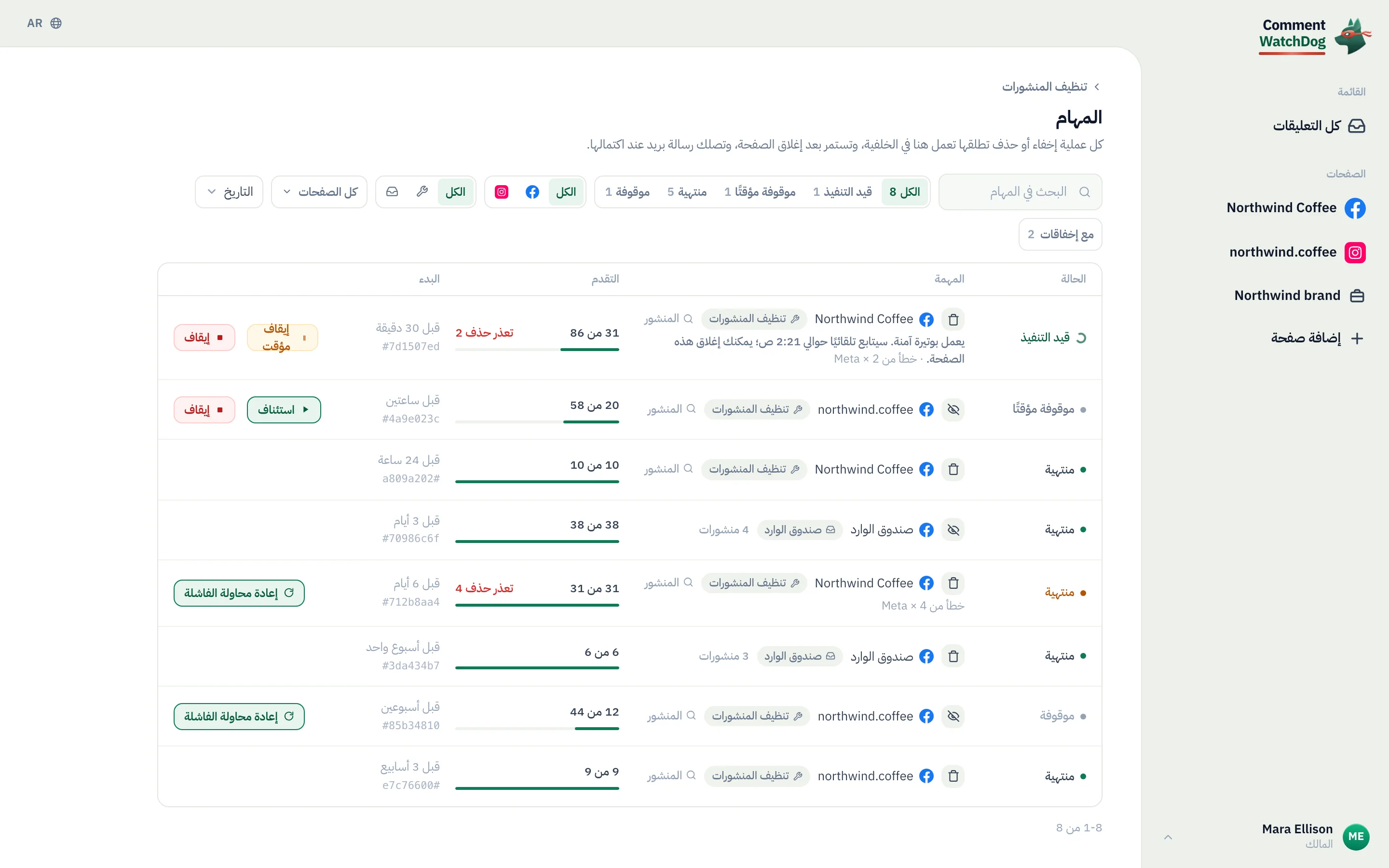The width and height of the screenshot is (1389, 868).
Task: Click the 4 منشورات text in row #70986c6f
Action: tap(723, 530)
